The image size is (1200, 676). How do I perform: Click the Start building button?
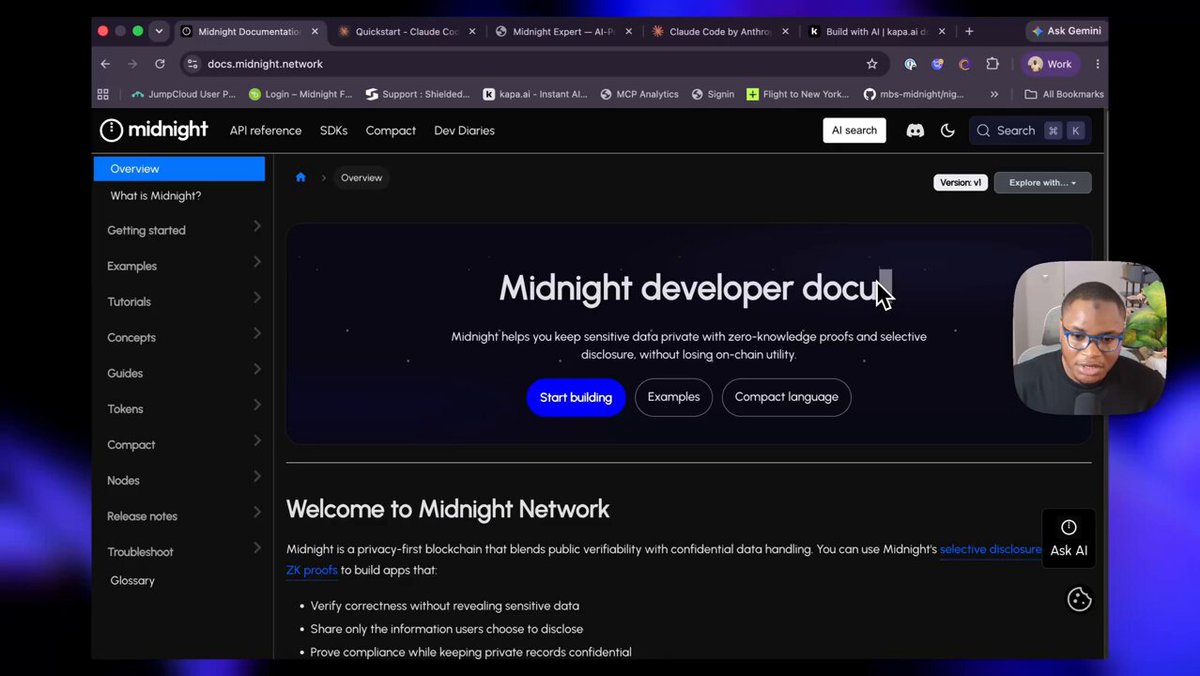576,397
